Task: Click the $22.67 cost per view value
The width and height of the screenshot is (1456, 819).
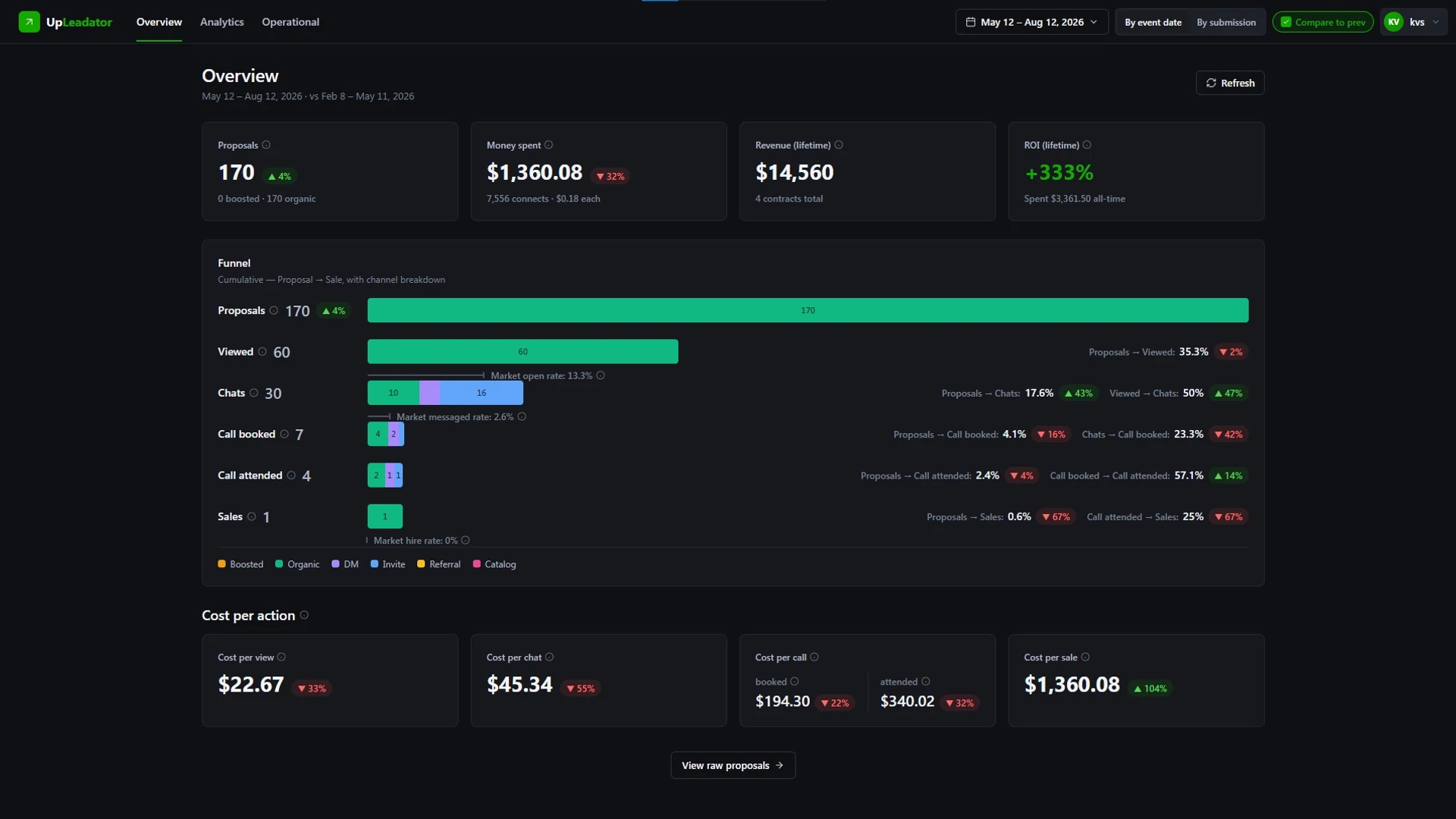Action: click(251, 685)
